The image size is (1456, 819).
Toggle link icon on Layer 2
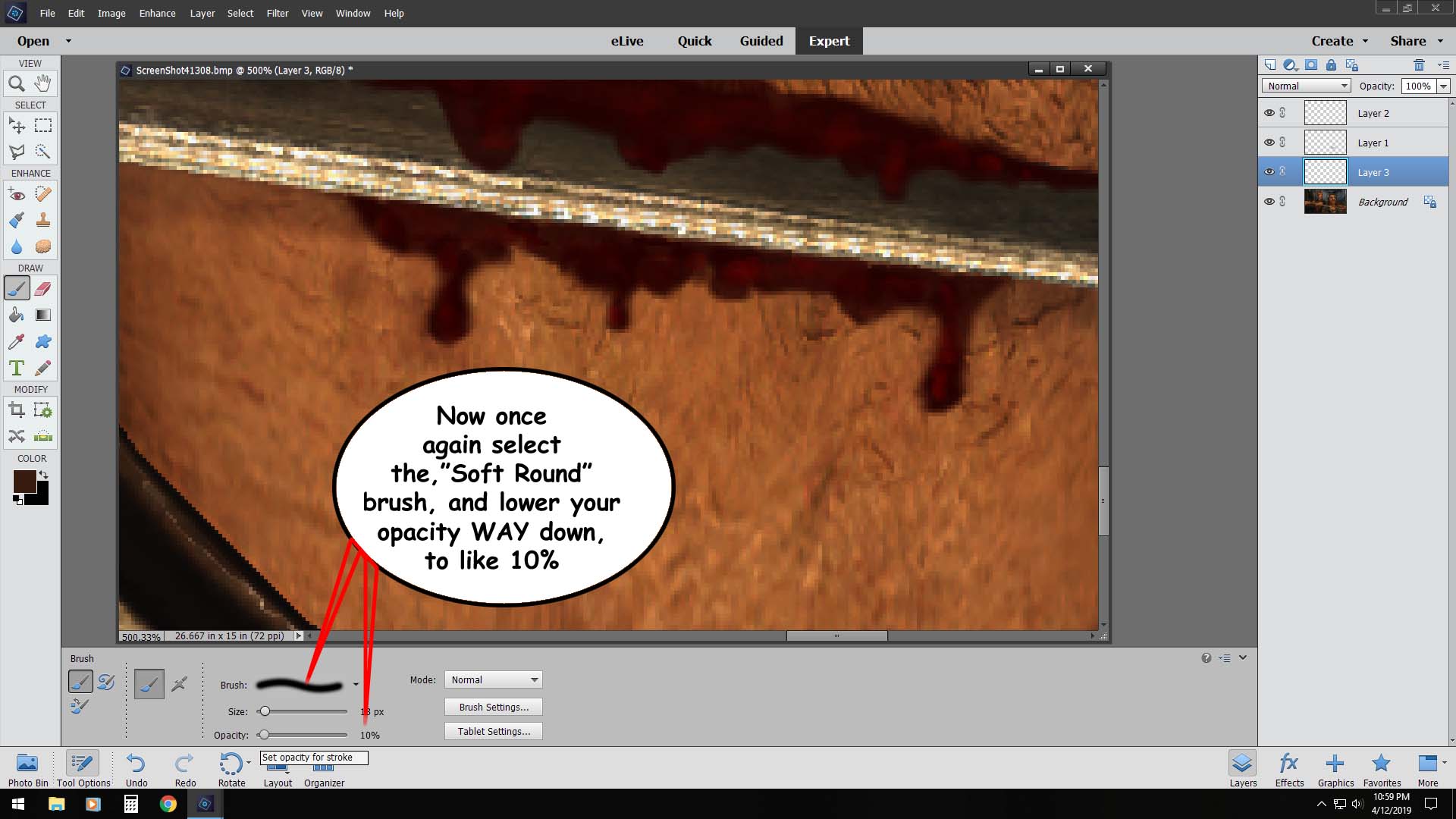1282,113
